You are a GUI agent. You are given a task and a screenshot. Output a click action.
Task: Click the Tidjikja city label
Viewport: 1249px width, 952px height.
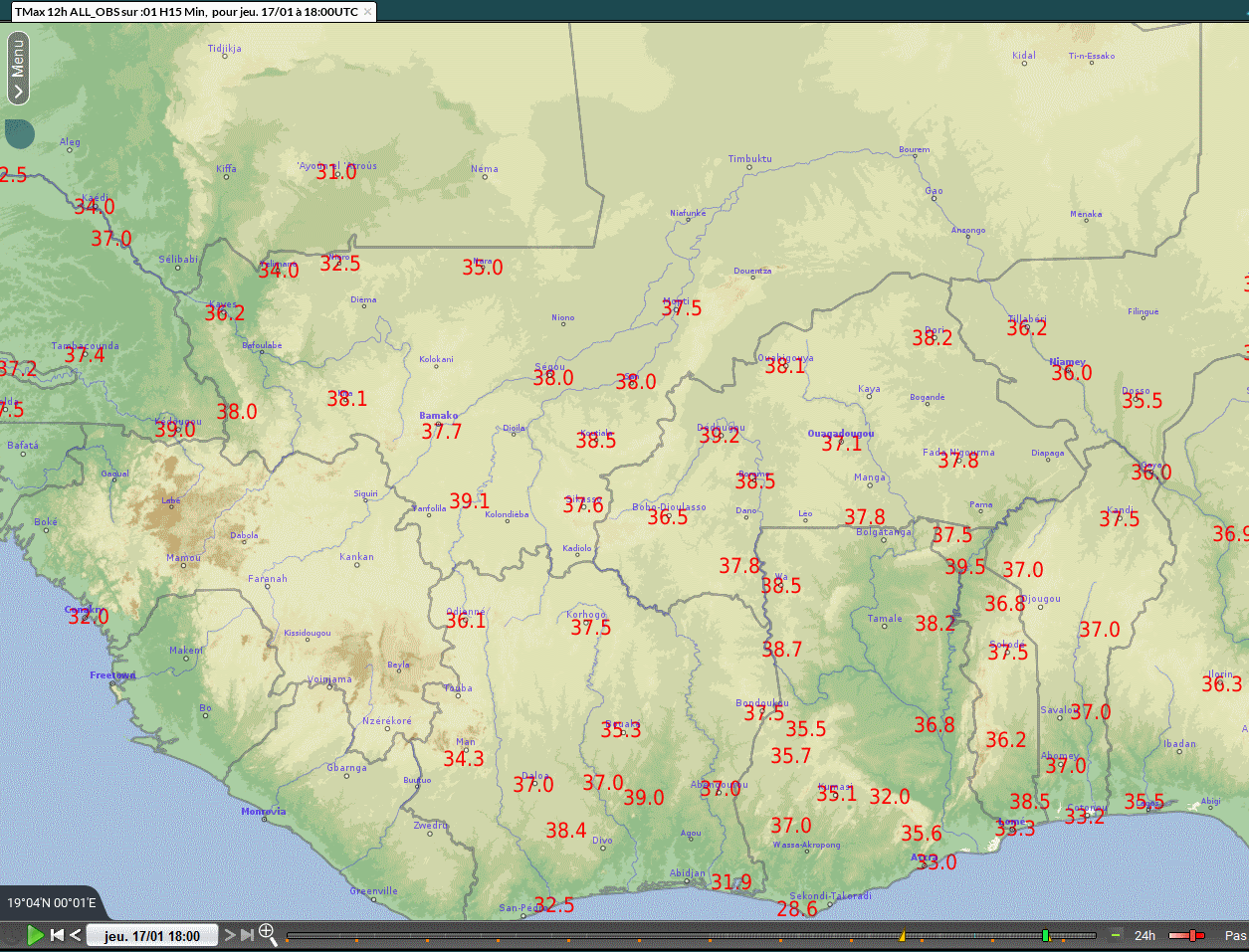coord(224,49)
